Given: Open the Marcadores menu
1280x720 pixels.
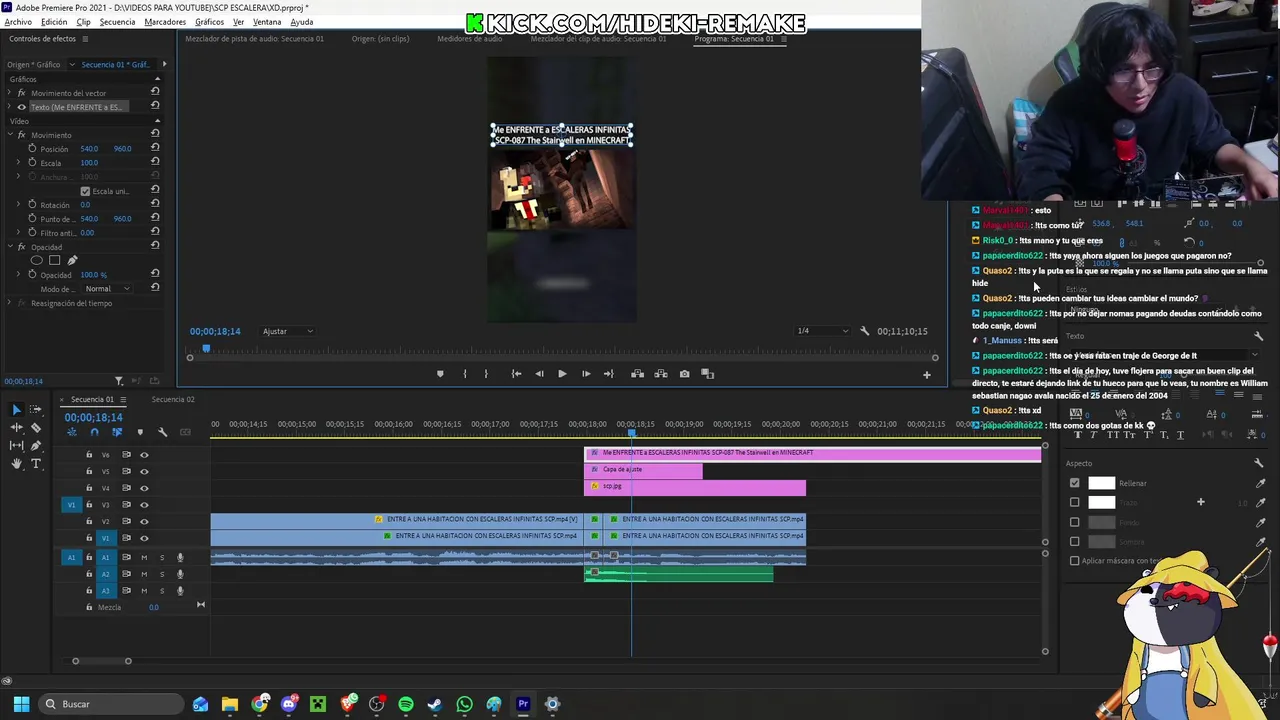Looking at the screenshot, I should (x=165, y=22).
